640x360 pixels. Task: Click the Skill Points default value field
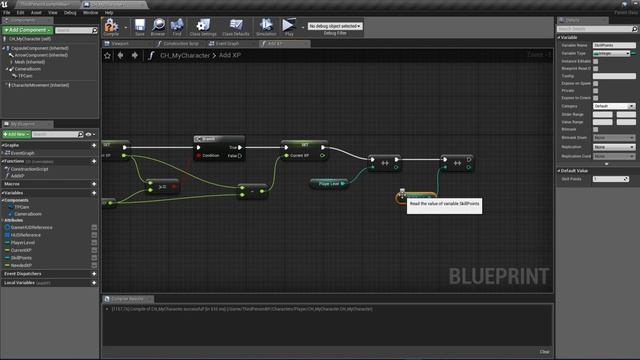[x=611, y=179]
